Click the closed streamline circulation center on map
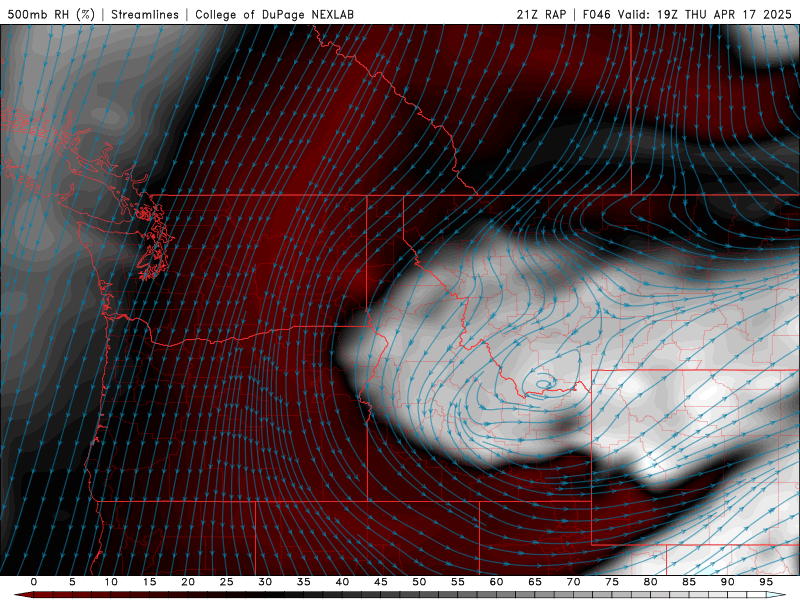 pyautogui.click(x=542, y=382)
